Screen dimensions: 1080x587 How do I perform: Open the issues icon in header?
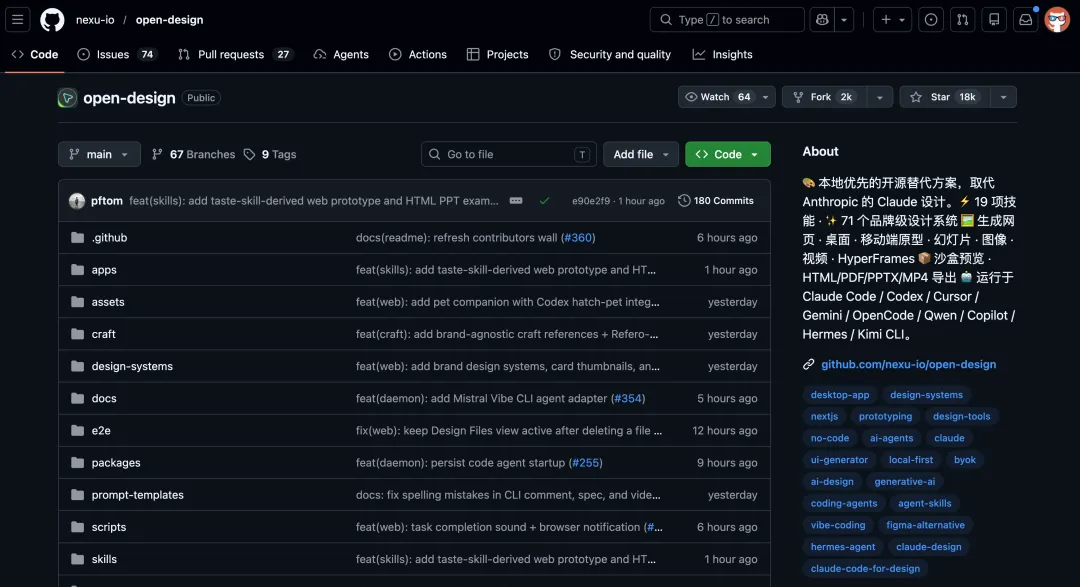(x=931, y=19)
